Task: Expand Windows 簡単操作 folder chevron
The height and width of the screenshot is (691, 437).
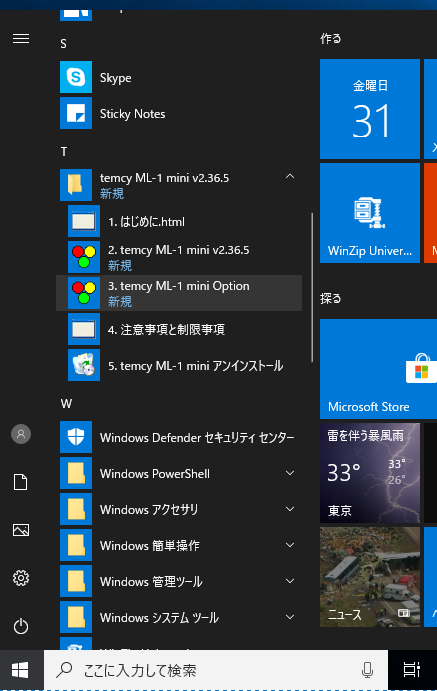Action: pos(290,545)
